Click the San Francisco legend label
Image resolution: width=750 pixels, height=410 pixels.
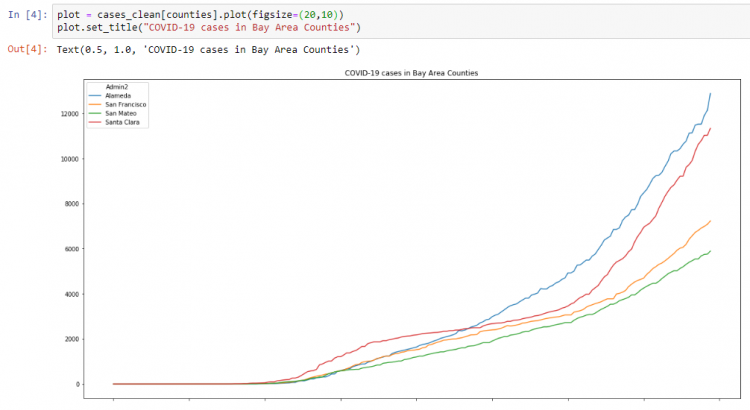[124, 103]
